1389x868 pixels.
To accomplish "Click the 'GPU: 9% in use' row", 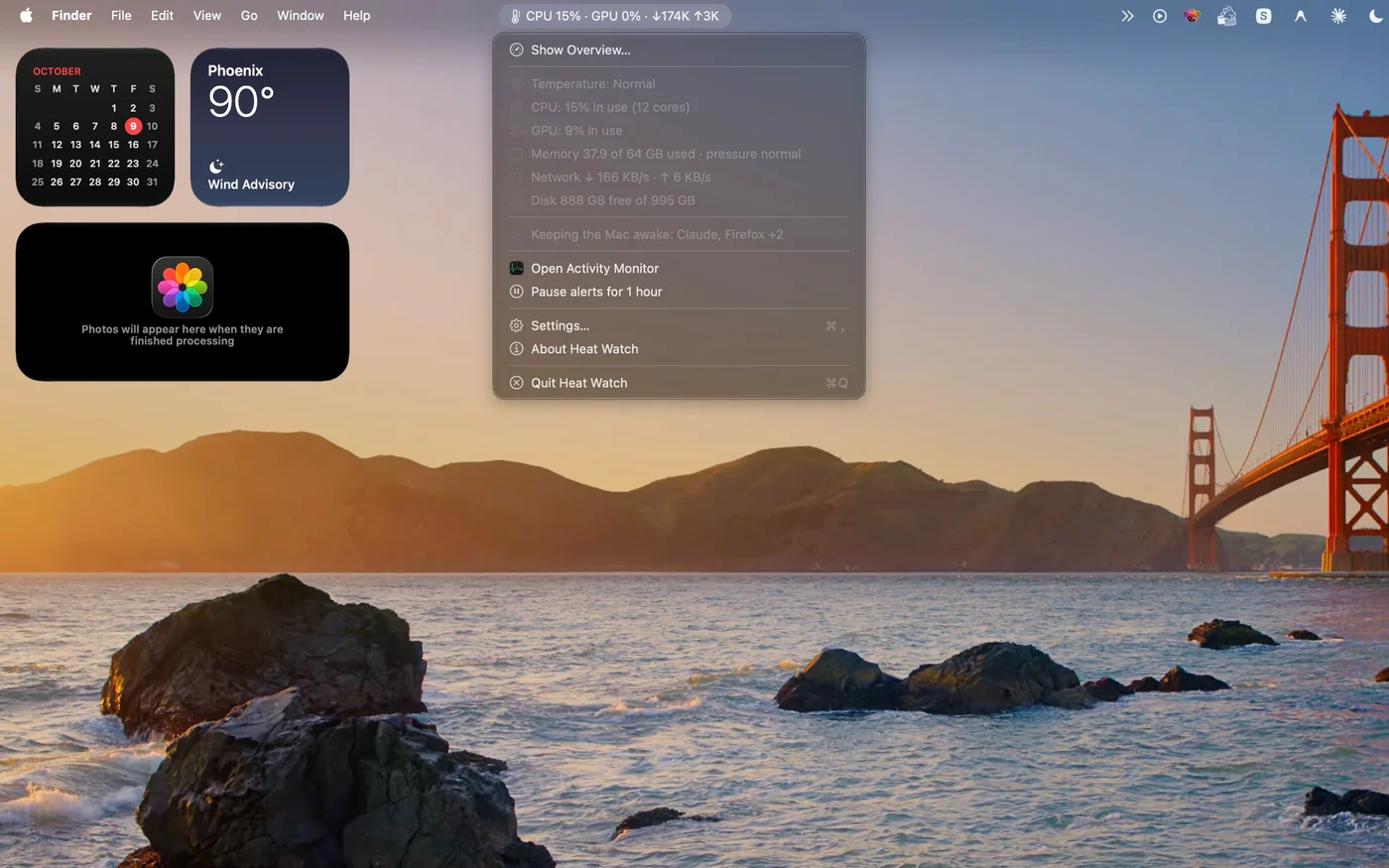I will point(679,131).
